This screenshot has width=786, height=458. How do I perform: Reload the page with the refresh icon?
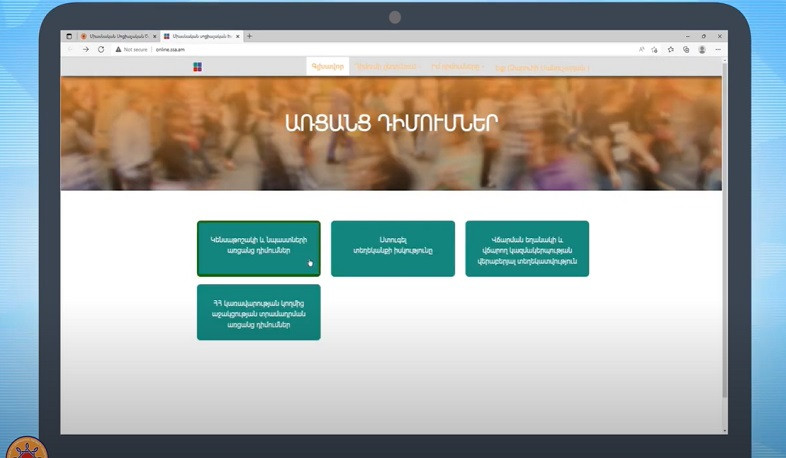pyautogui.click(x=101, y=50)
